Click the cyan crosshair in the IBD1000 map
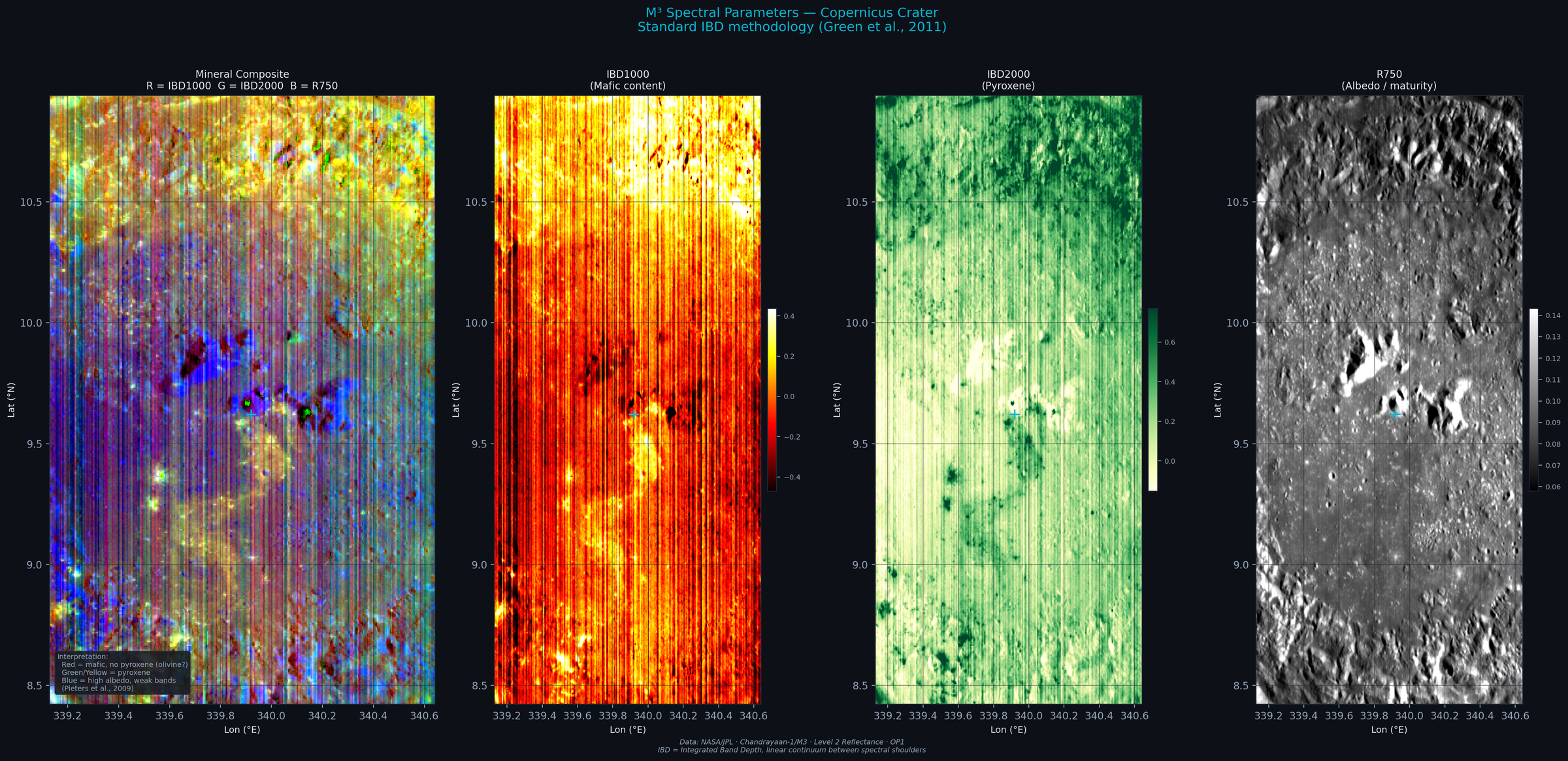Viewport: 1568px width, 761px height. (x=634, y=414)
